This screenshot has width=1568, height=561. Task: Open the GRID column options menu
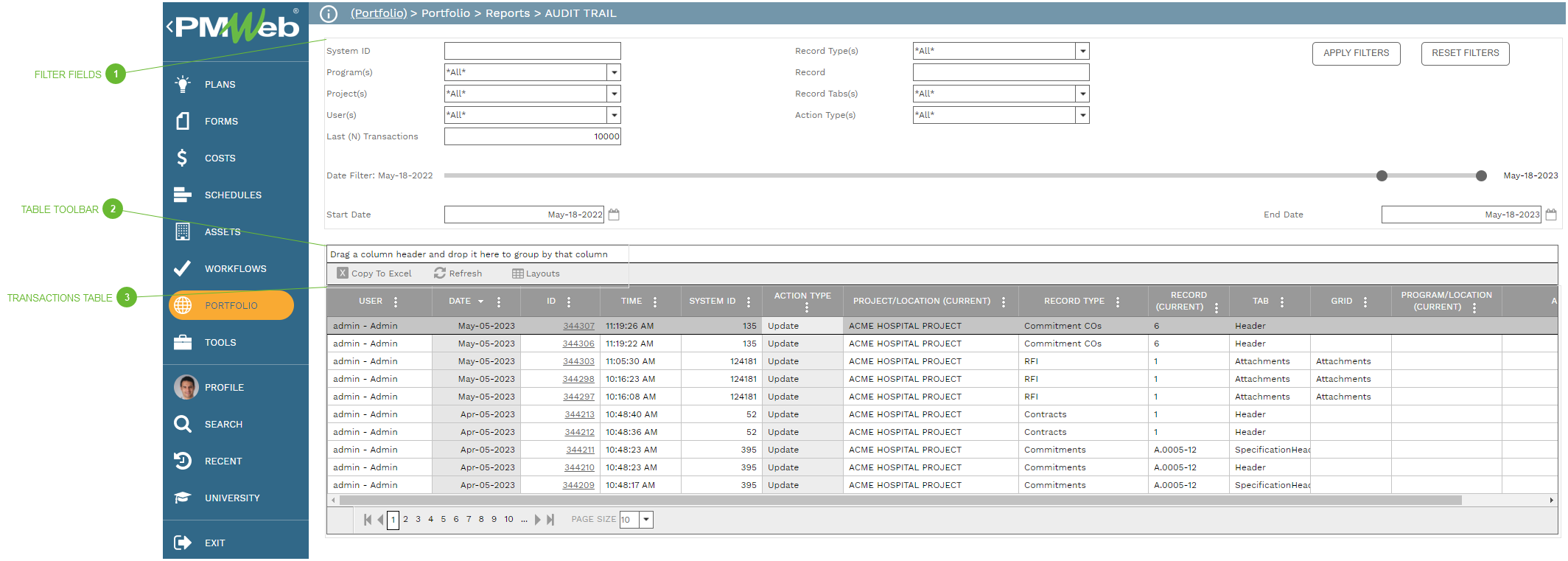(1365, 302)
